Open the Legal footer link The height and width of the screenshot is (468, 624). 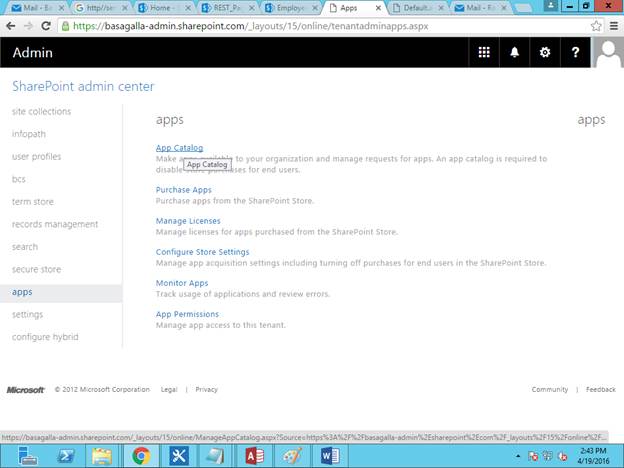tap(169, 390)
